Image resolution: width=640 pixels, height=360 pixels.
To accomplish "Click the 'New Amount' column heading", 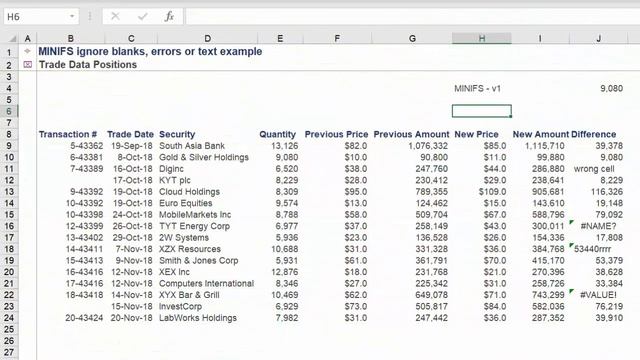I will pos(540,134).
